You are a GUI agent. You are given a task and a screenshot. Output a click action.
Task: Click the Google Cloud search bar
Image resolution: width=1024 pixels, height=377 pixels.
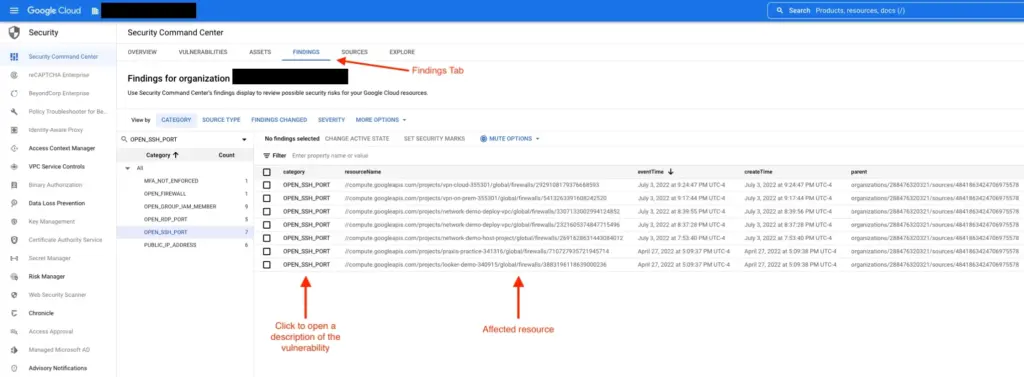click(895, 10)
